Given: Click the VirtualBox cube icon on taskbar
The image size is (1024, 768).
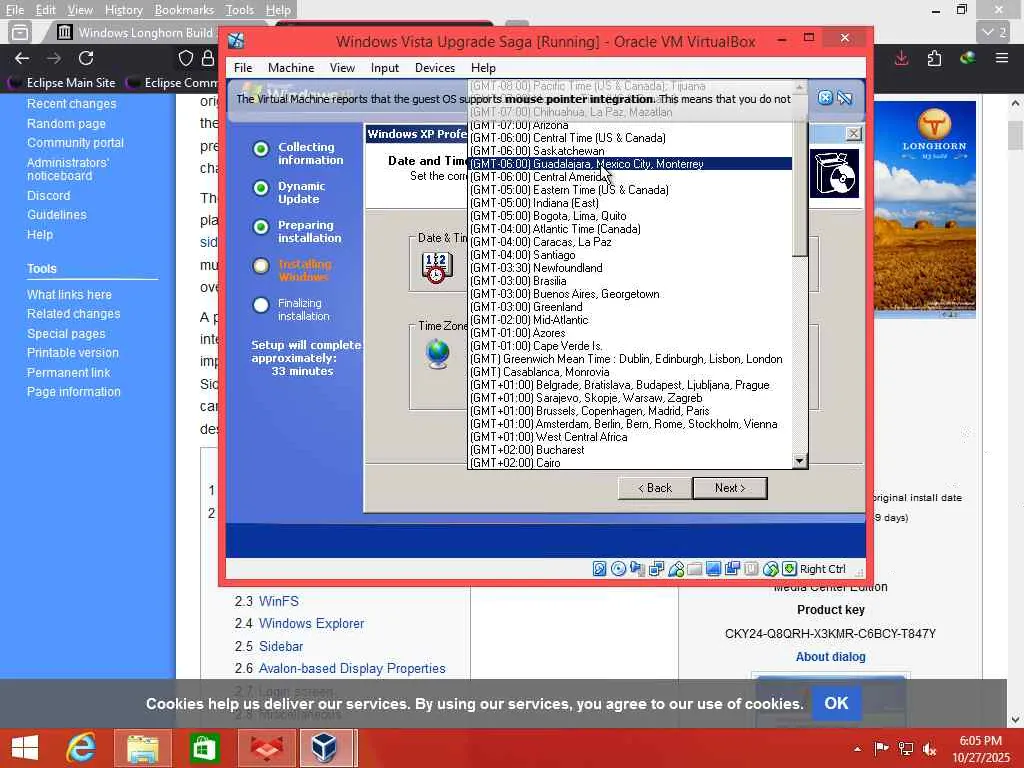Looking at the screenshot, I should point(325,748).
